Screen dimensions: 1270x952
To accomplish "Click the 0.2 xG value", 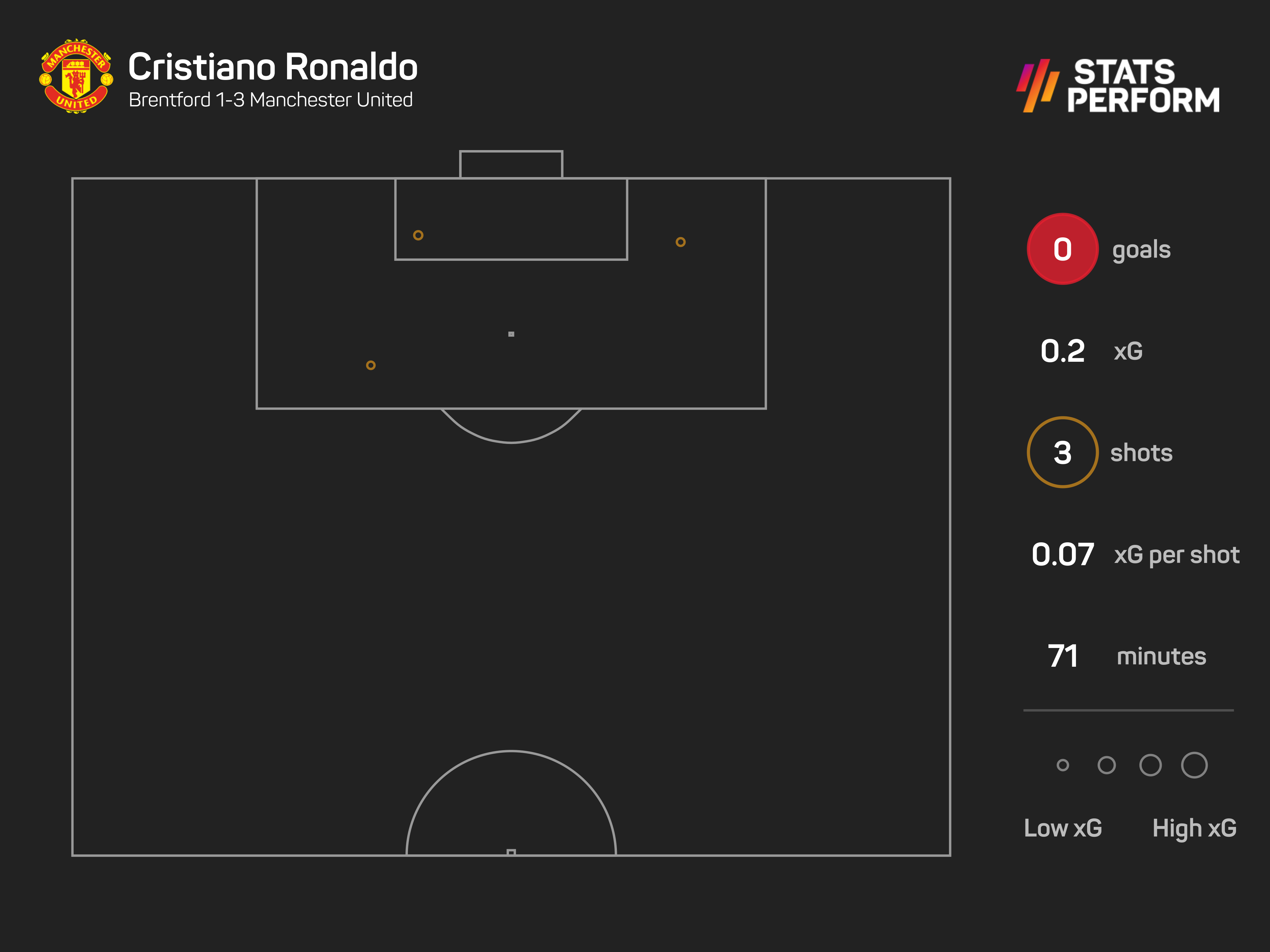I will 1062,351.
